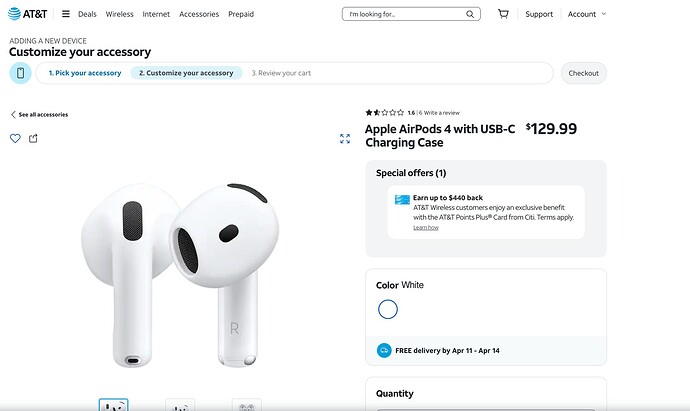This screenshot has height=411, width=690.
Task: Click the Checkout button
Action: click(583, 73)
